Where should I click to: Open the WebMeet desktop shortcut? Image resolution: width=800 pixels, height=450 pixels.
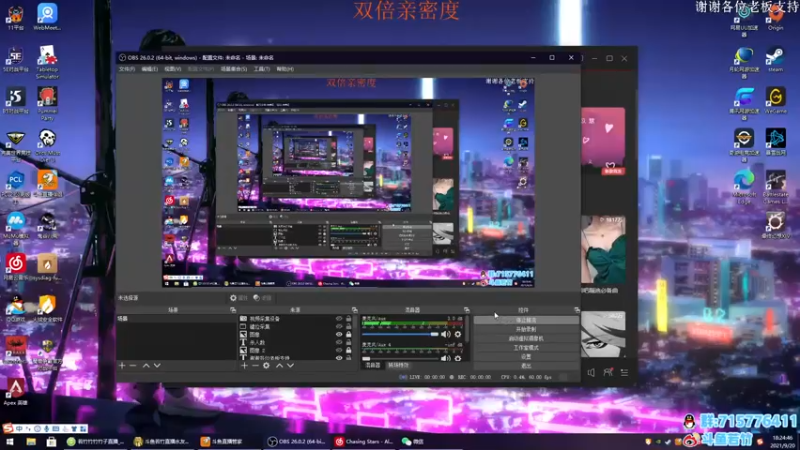click(47, 17)
